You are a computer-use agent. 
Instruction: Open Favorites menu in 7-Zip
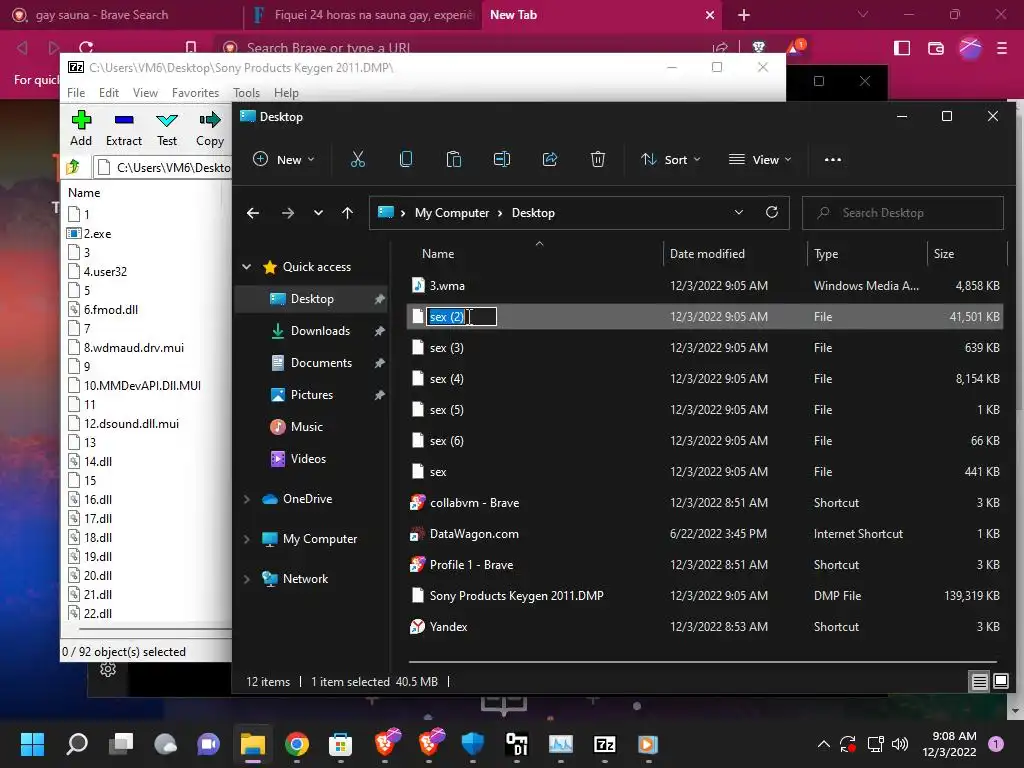(195, 93)
